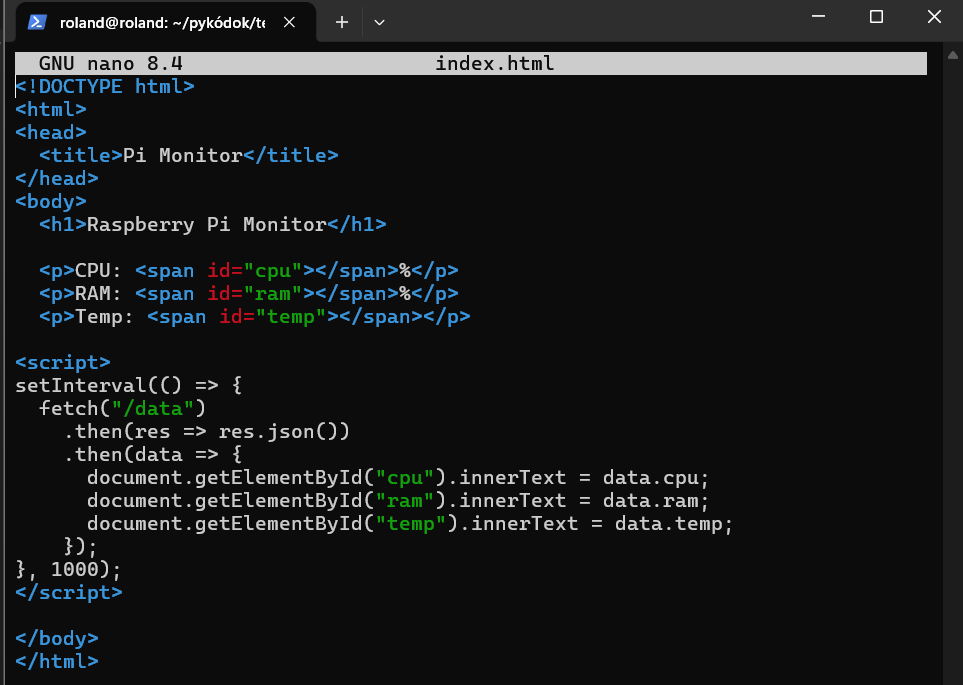Click the opening <body> tag
Viewport: 963px width, 685px height.
pos(51,202)
